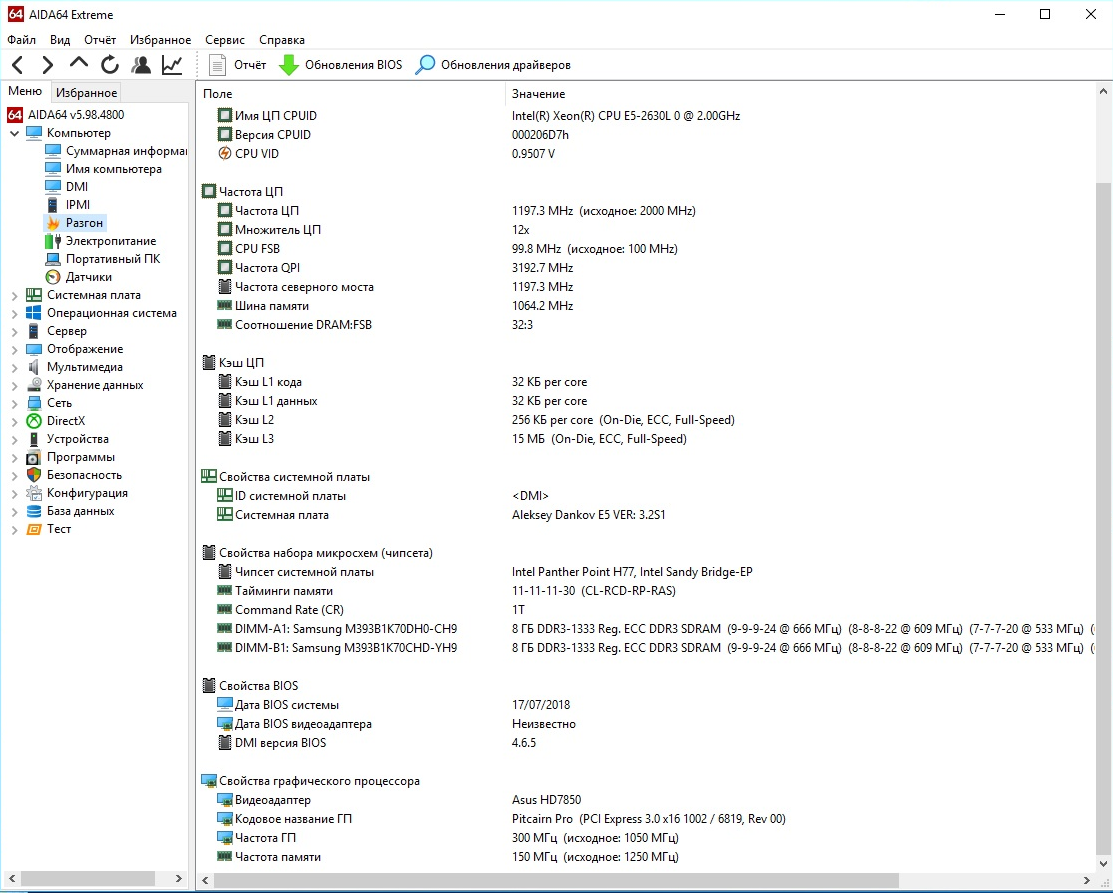Expand the Системная плата tree node

coord(14,295)
